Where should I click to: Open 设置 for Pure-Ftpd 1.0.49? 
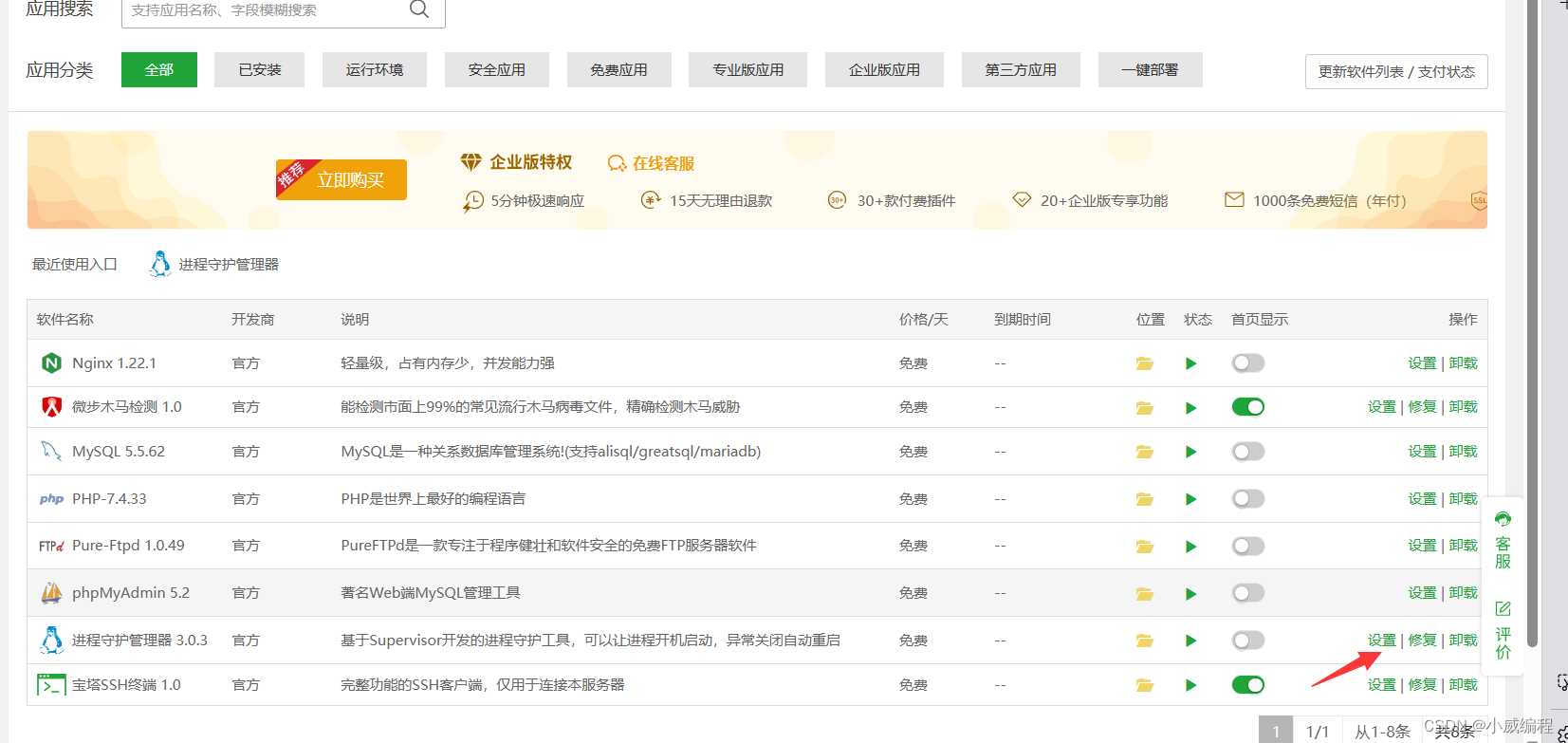(x=1423, y=546)
